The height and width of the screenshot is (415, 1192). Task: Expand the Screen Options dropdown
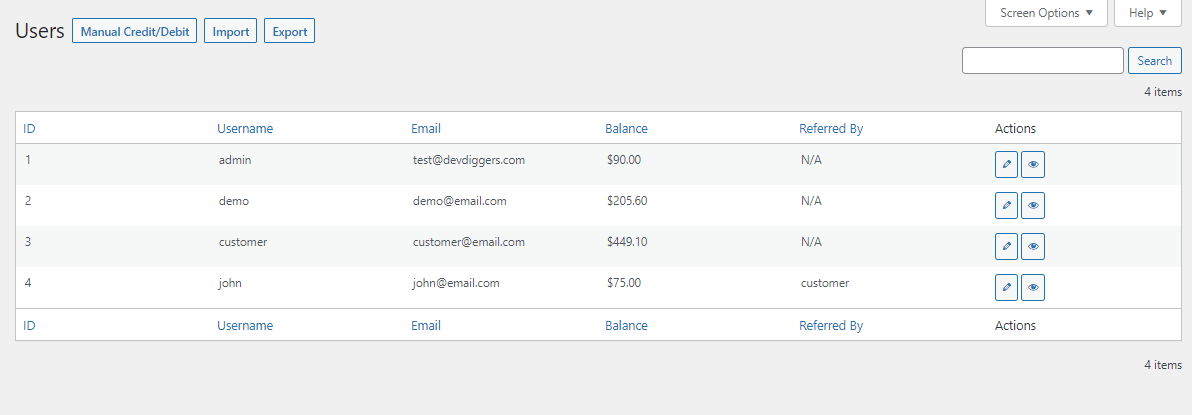coord(1046,13)
